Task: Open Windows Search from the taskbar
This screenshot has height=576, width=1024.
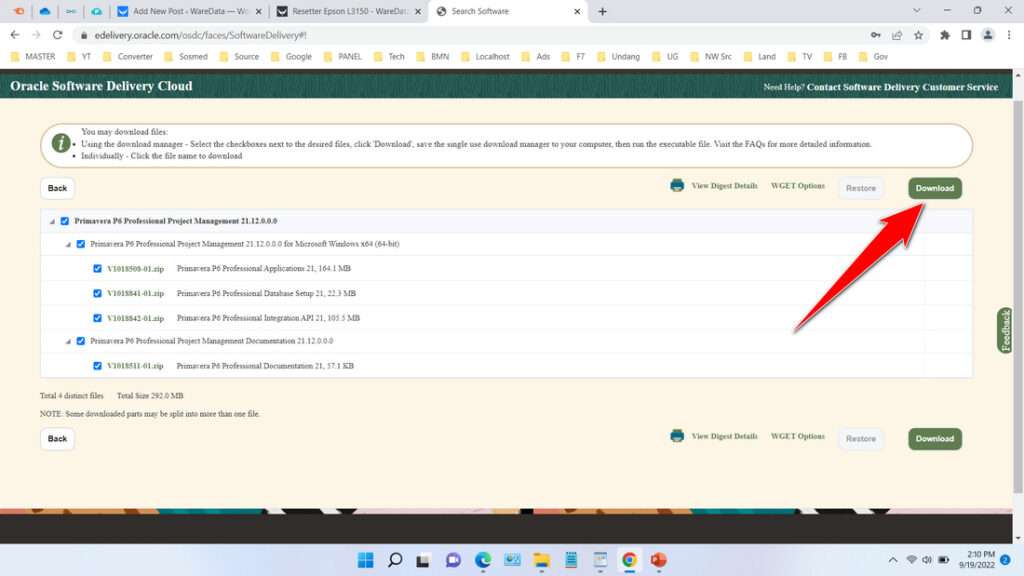Action: 394,560
